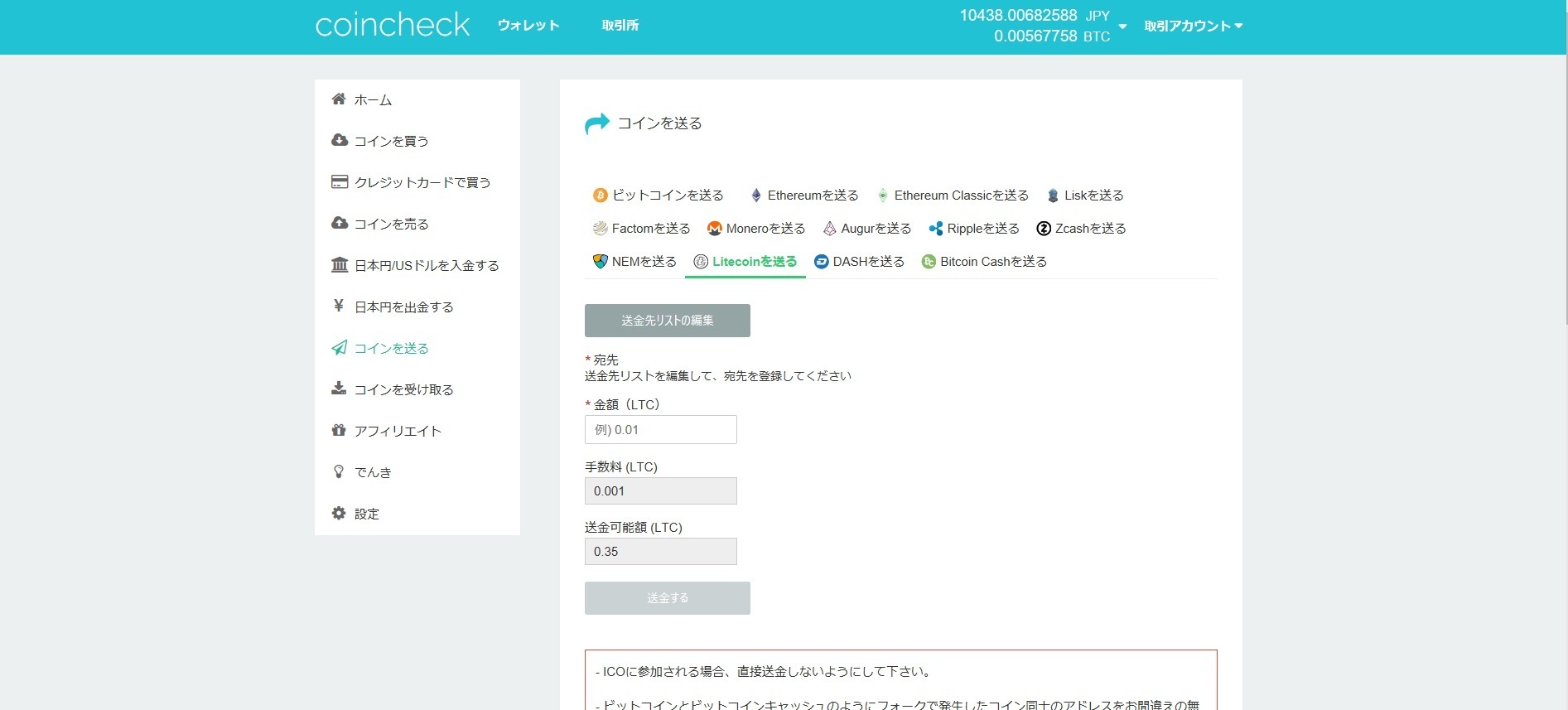This screenshot has width=1568, height=710.
Task: Click the Lisk coin icon
Action: 1053,196
